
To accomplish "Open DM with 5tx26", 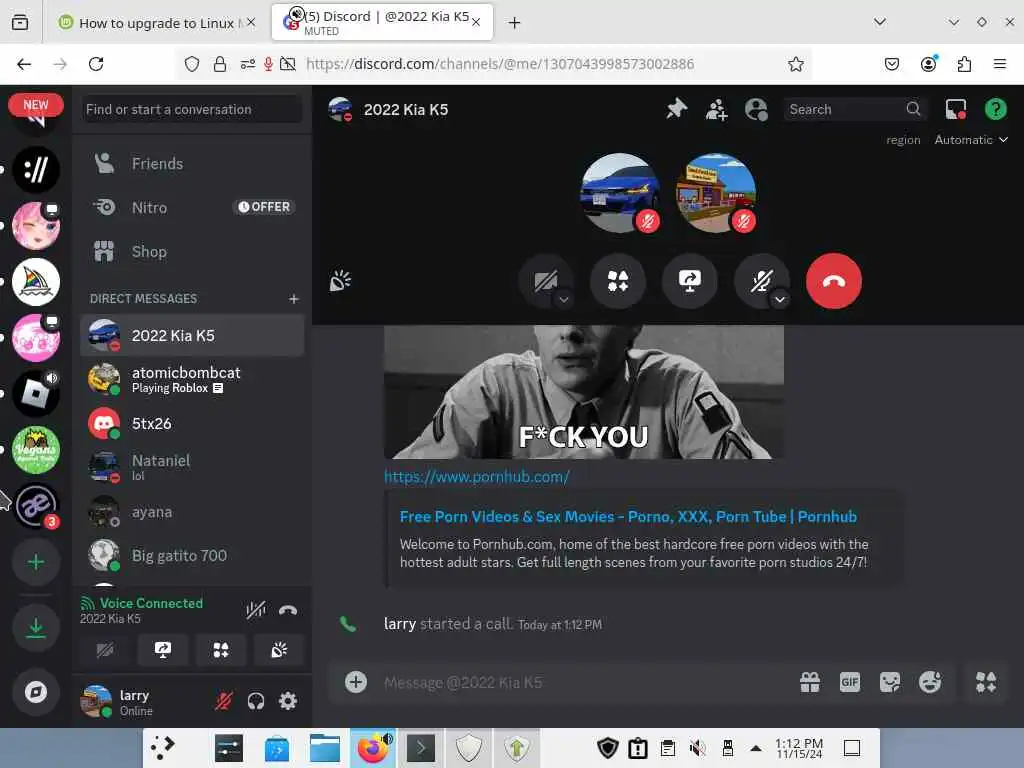I will click(x=192, y=424).
